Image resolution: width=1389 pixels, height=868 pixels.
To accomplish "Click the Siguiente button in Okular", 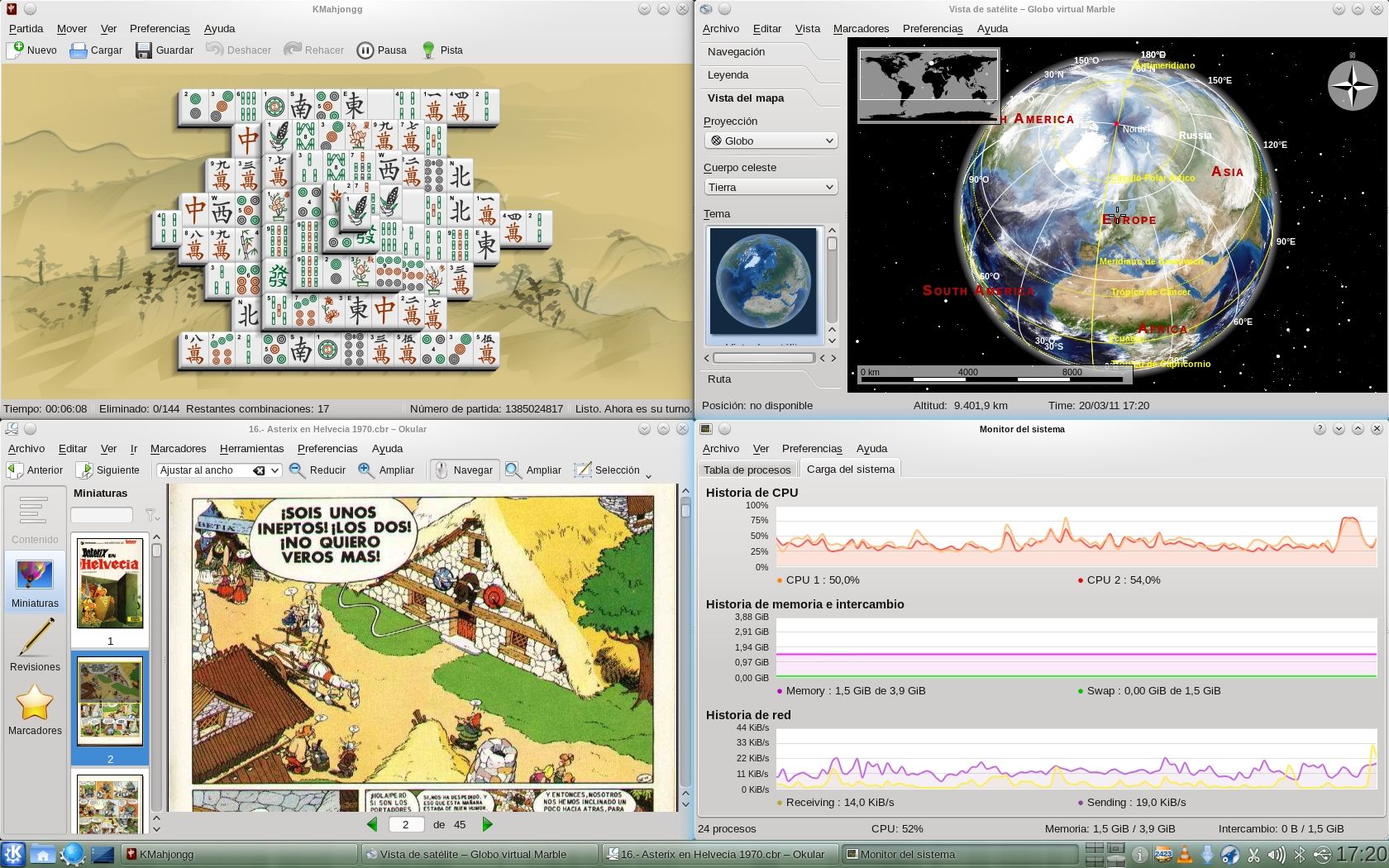I will pyautogui.click(x=108, y=470).
